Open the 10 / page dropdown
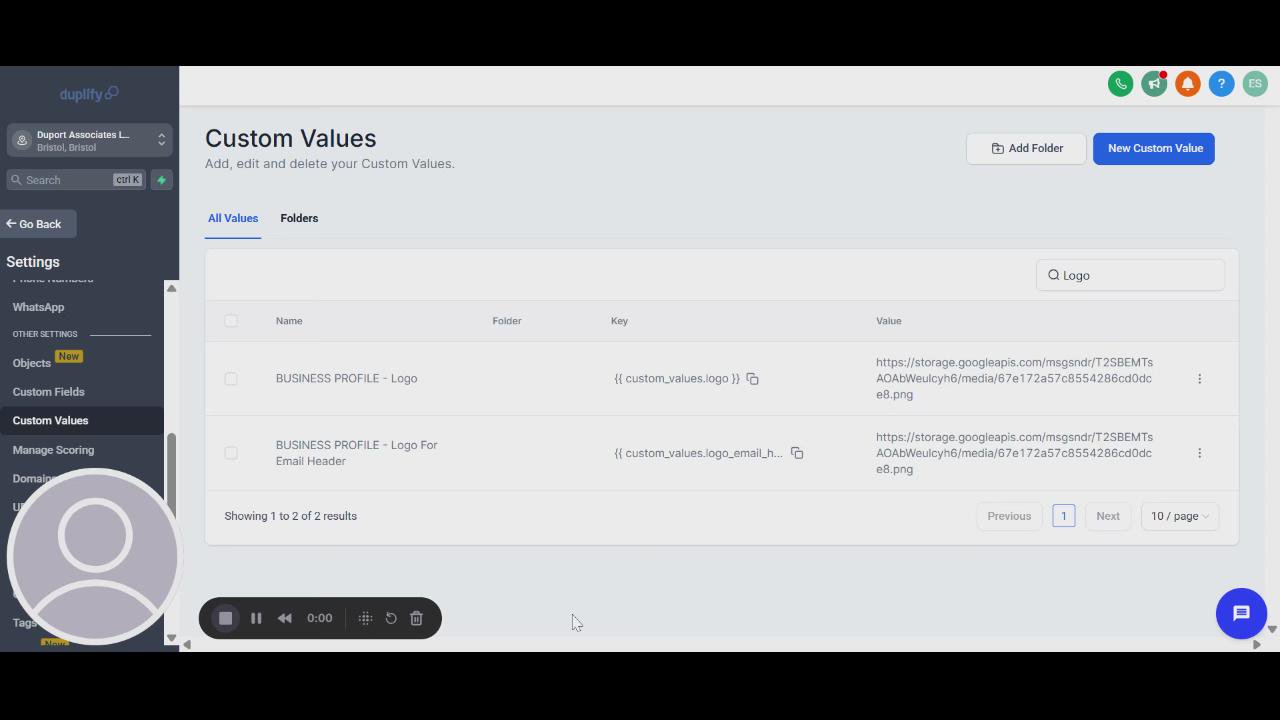 click(1179, 516)
